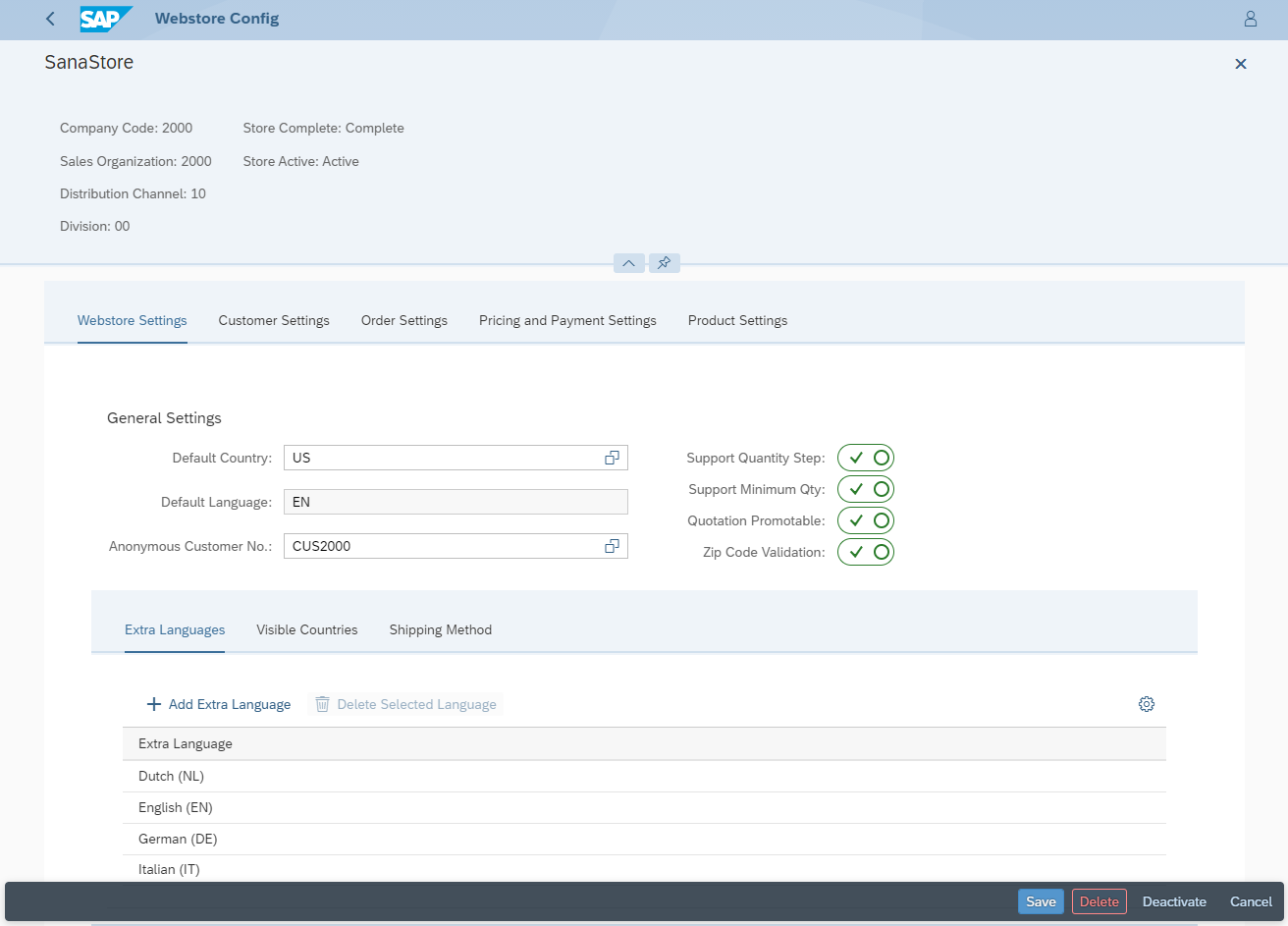Screen dimensions: 1288x926
Task: Click the trash icon for delete language
Action: tap(322, 704)
